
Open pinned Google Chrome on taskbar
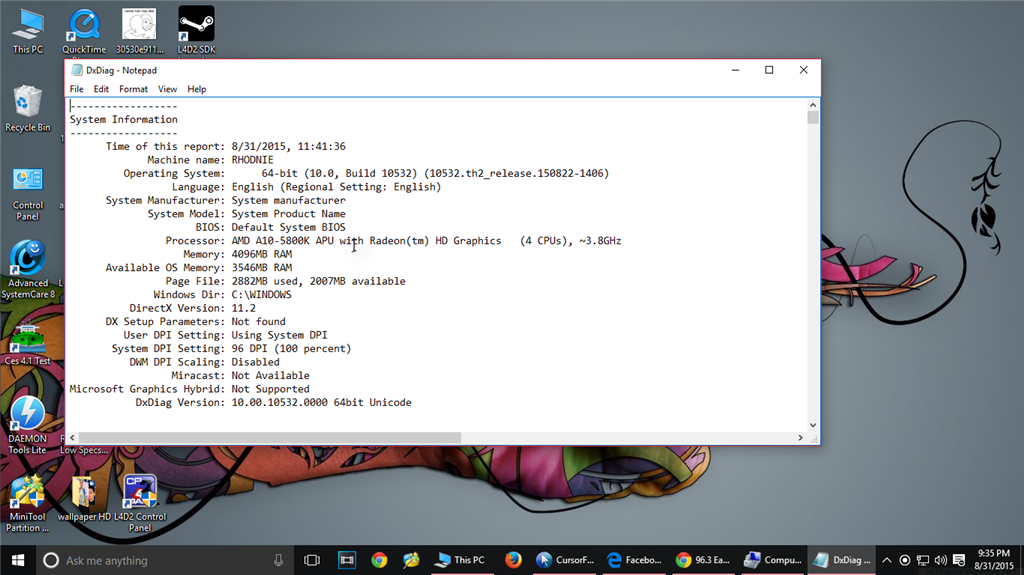[379, 560]
